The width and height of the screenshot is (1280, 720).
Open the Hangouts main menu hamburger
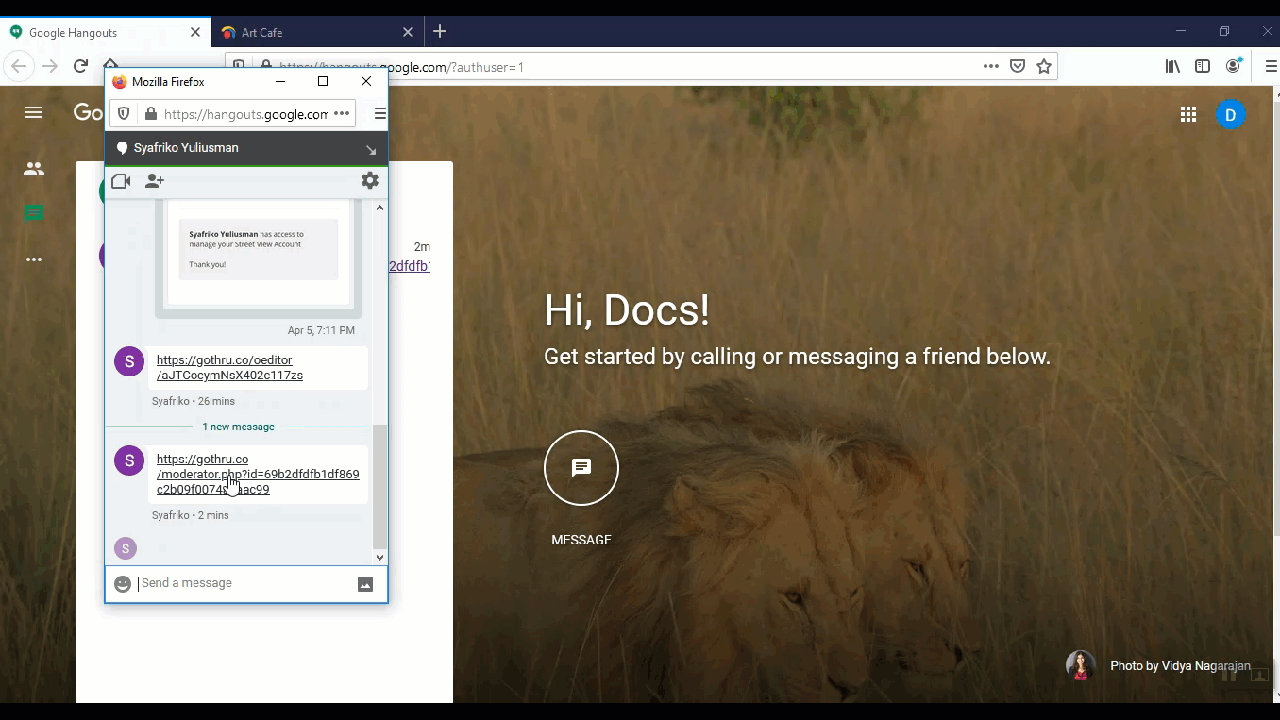click(x=34, y=113)
